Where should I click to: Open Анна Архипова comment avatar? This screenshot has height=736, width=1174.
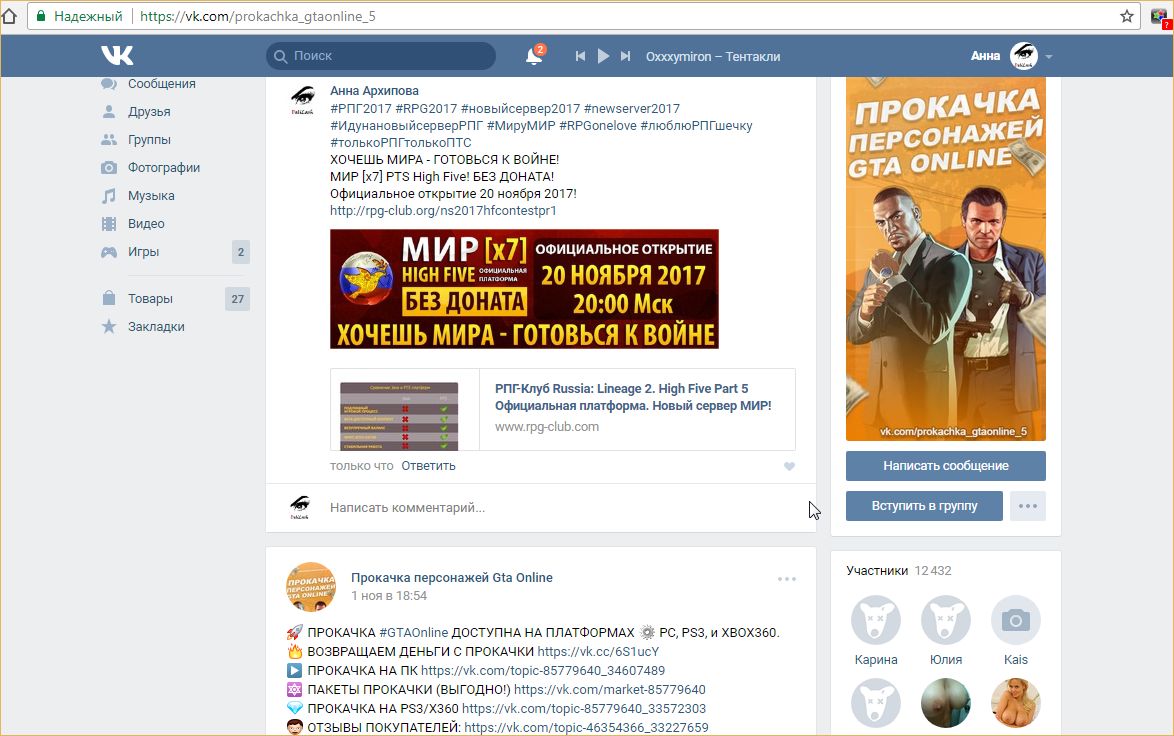[302, 100]
